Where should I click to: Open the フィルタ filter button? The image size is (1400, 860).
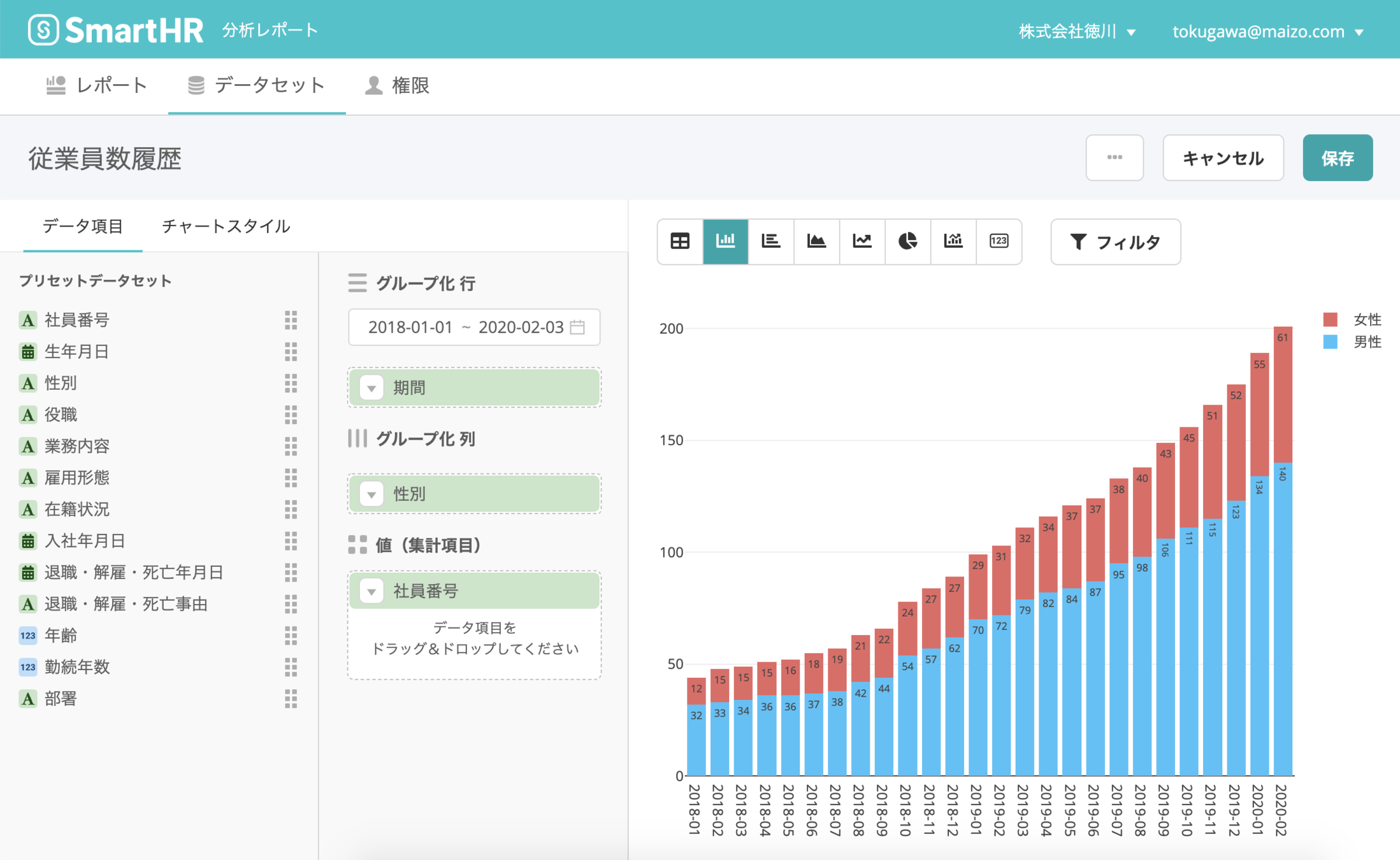tap(1115, 242)
